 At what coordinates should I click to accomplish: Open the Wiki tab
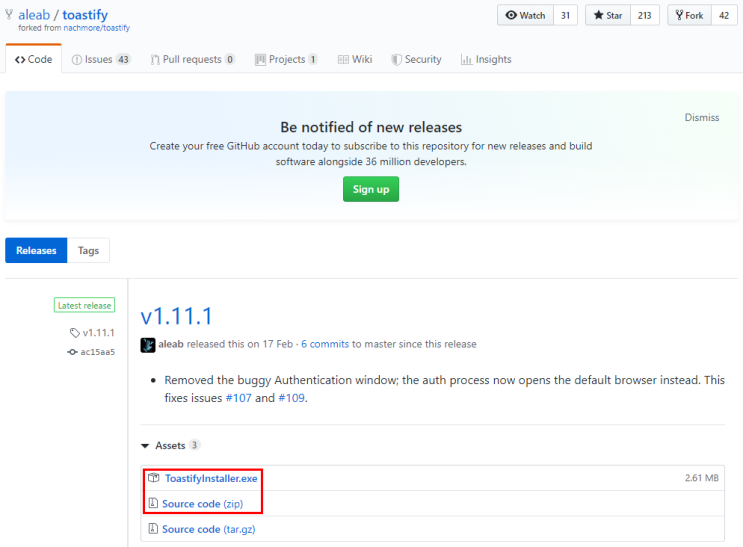pos(355,59)
